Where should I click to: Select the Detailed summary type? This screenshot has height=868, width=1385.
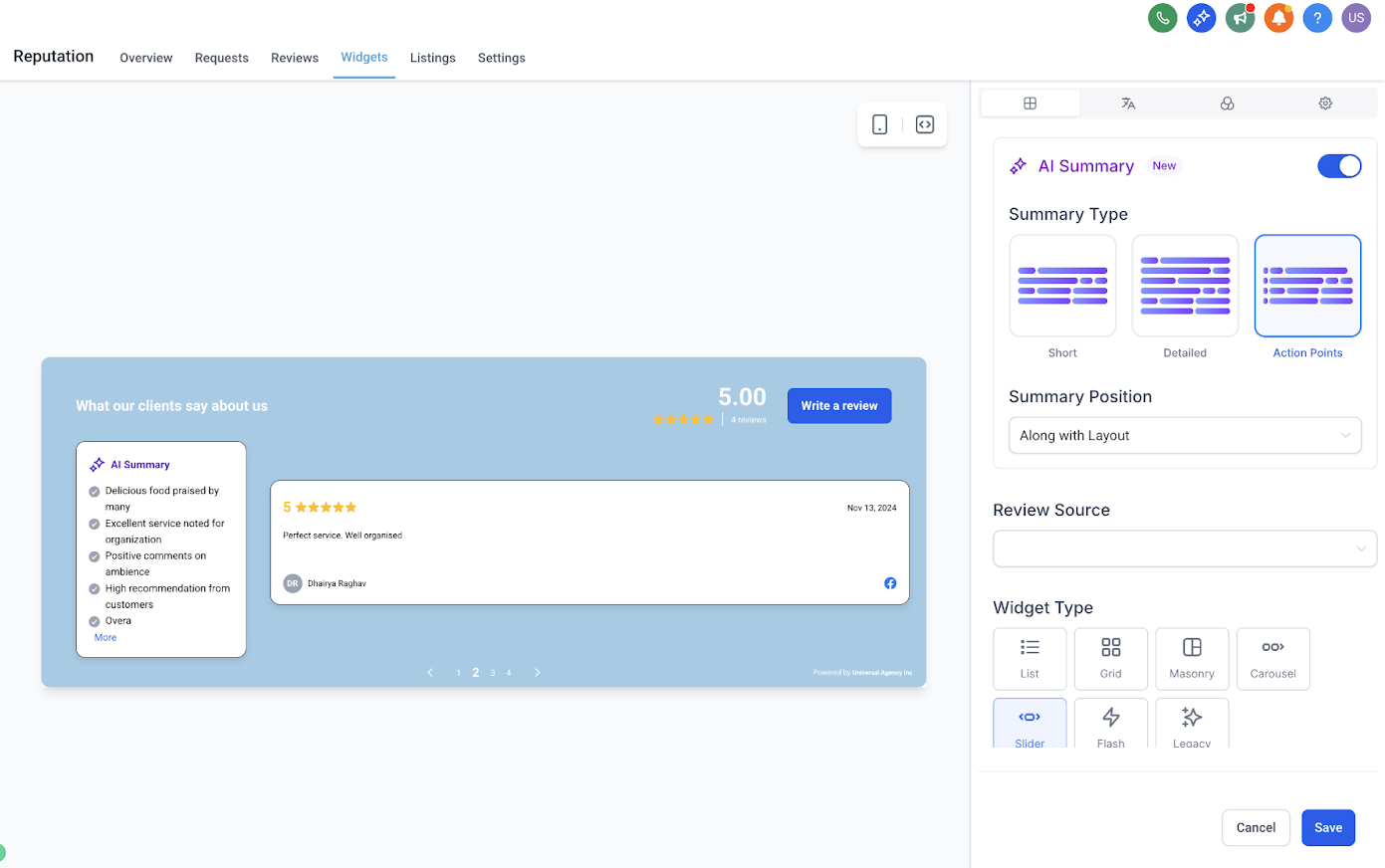point(1185,287)
